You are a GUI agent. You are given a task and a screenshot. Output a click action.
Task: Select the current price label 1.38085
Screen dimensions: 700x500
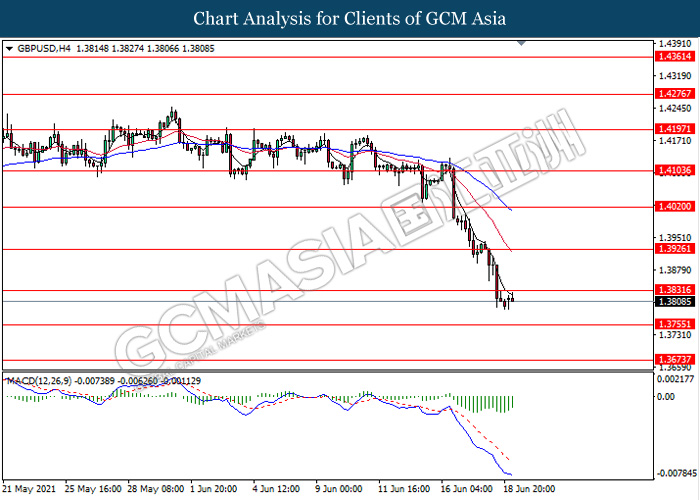point(675,302)
